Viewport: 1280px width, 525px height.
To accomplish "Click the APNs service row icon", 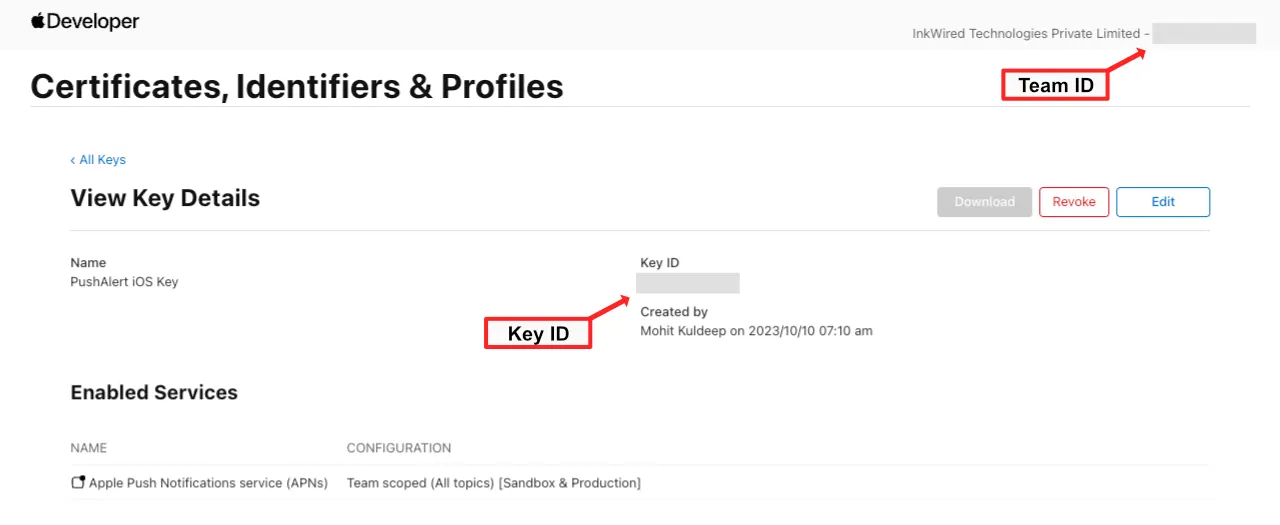I will [x=78, y=483].
